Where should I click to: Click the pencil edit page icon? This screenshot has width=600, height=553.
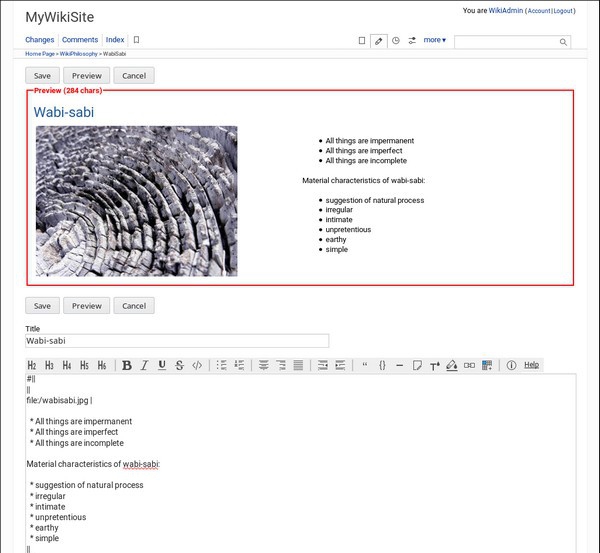[378, 41]
